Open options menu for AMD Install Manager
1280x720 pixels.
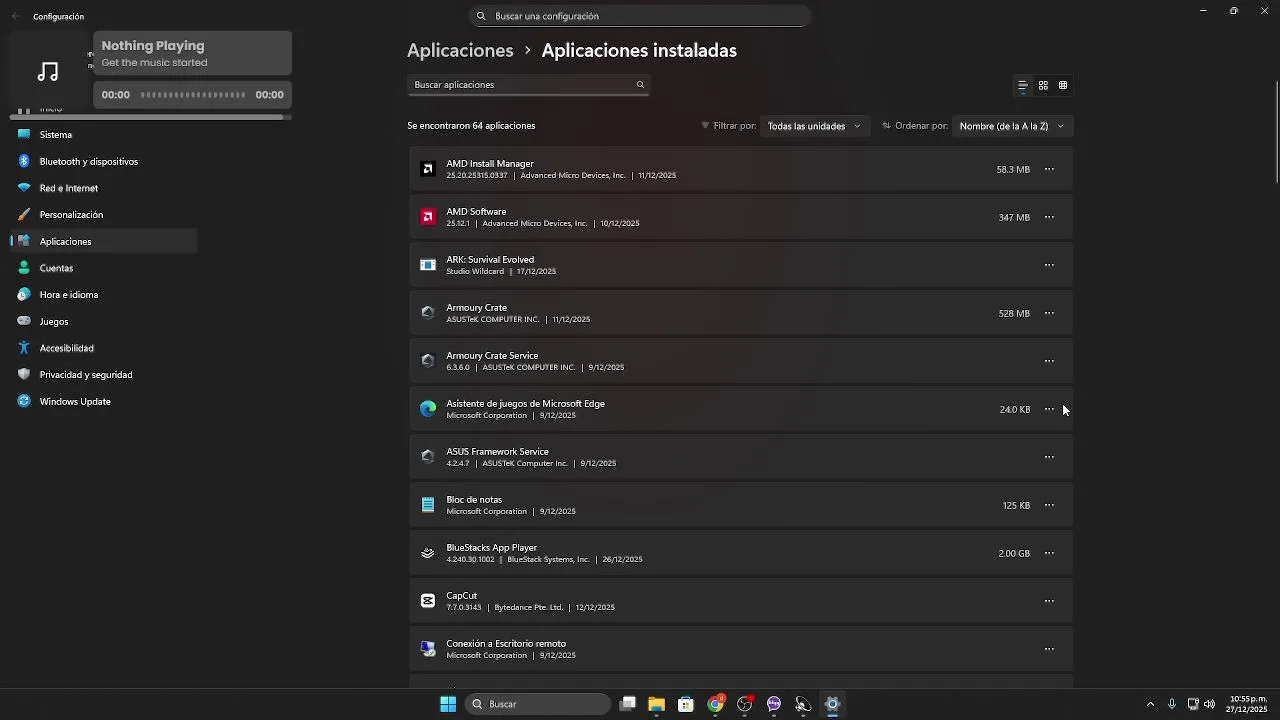[x=1049, y=169]
